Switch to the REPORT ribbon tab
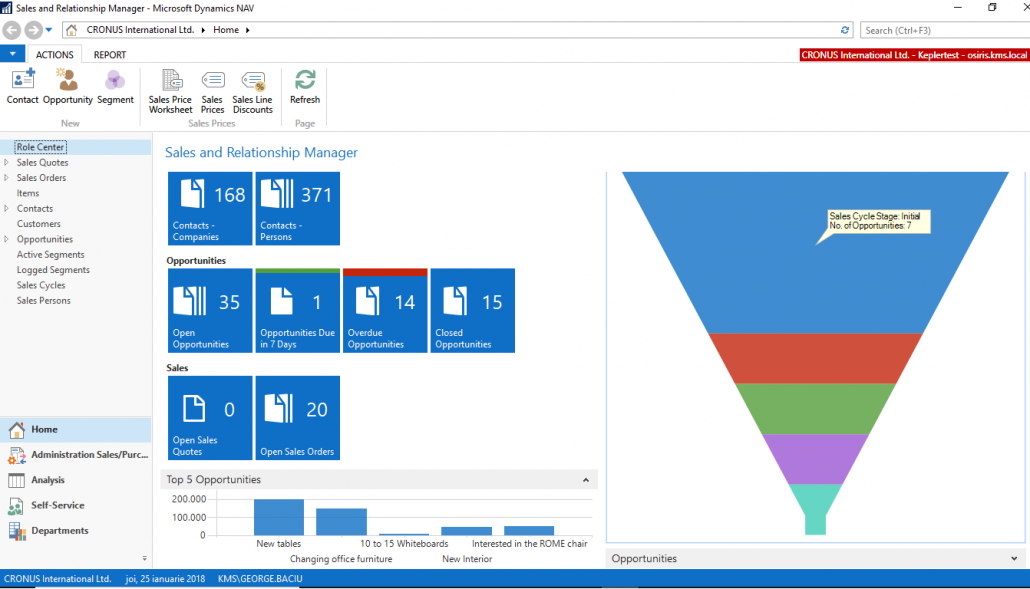The height and width of the screenshot is (589, 1030). (x=110, y=55)
